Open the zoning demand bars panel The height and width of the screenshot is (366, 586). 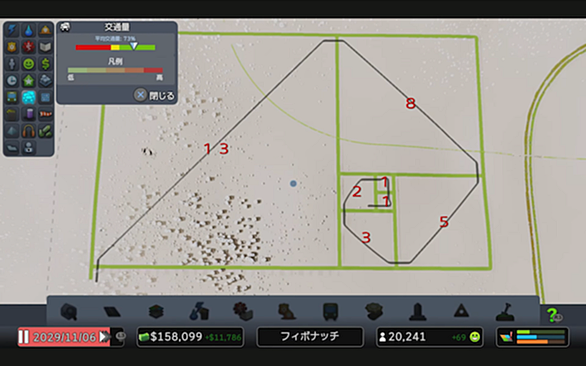pos(533,337)
